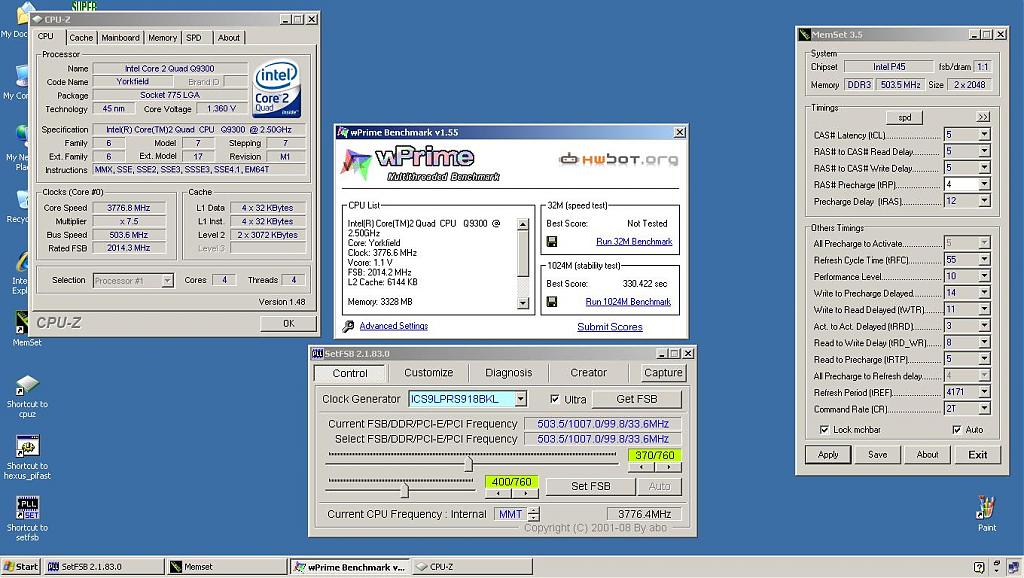Viewport: 1024px width, 578px height.
Task: Click down arrow of wPrime CPU List scrollbar
Action: pos(522,303)
